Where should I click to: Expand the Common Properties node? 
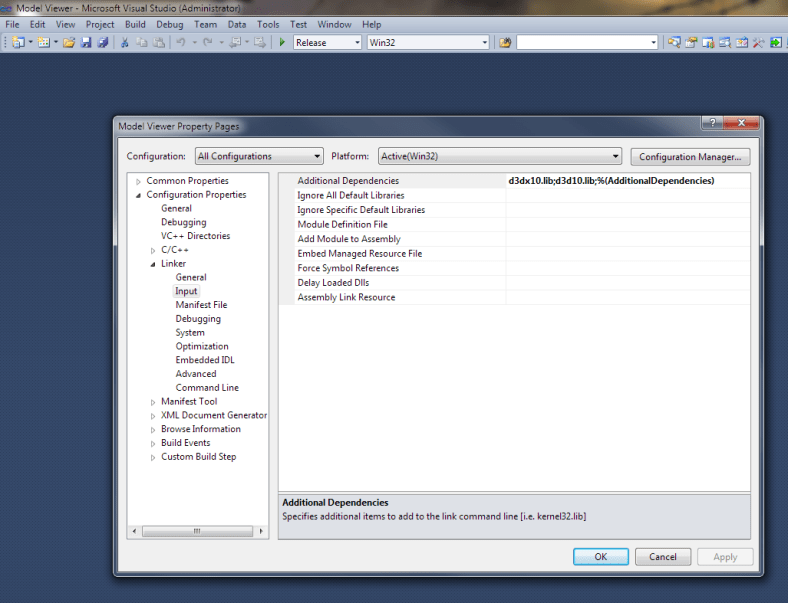pyautogui.click(x=138, y=181)
